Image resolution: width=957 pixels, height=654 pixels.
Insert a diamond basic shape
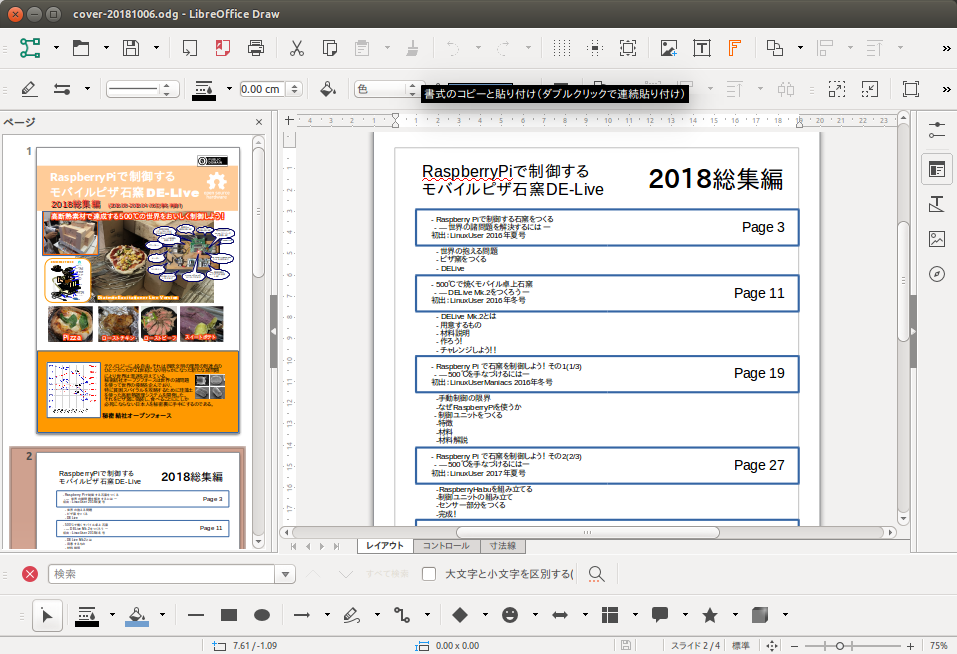pos(460,615)
